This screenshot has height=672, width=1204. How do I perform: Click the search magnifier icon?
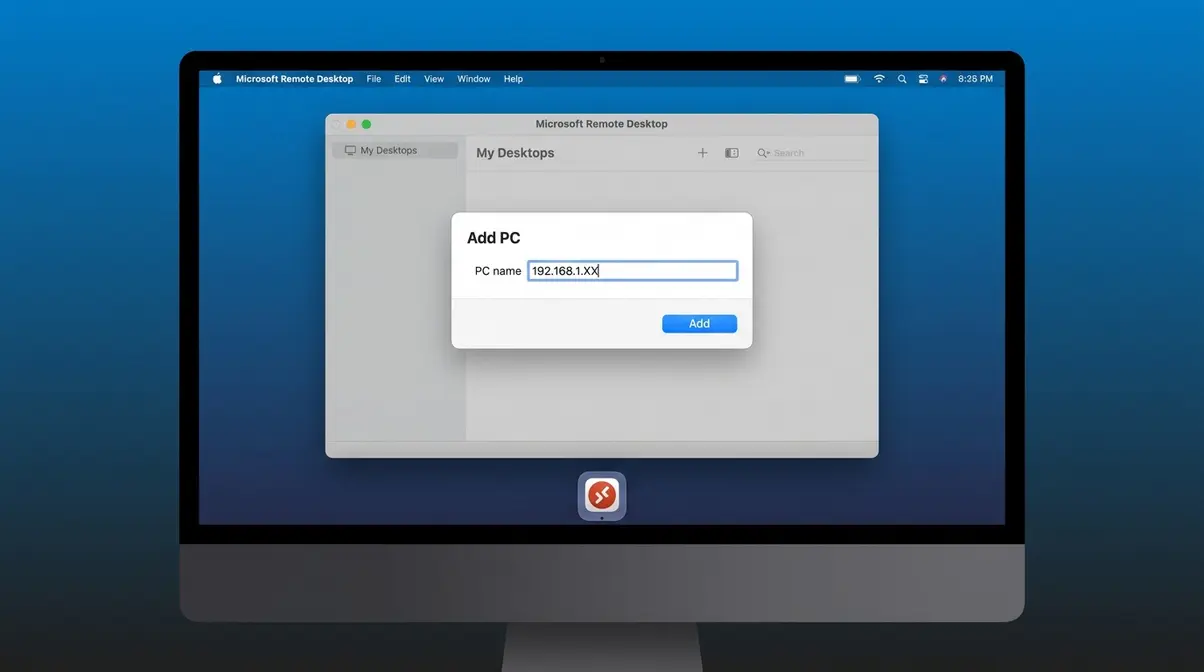[763, 153]
